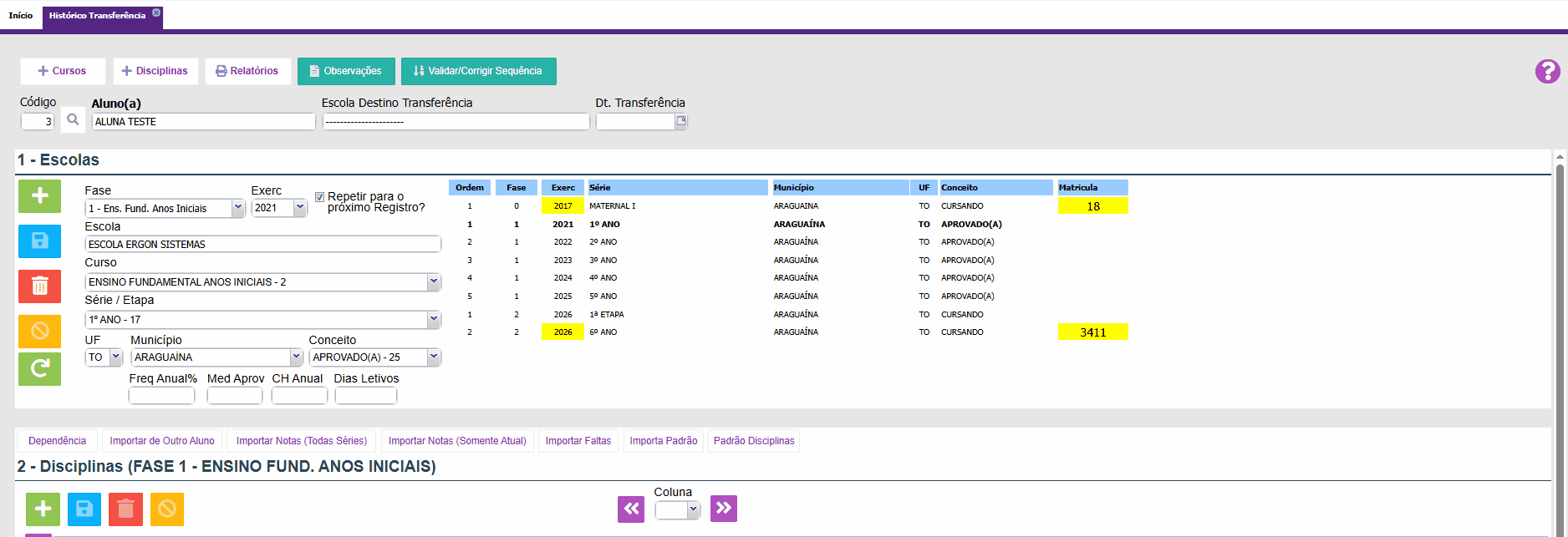Open the Dt. Transferência calendar picker
Screen dimensions: 1568x537
coord(681,121)
